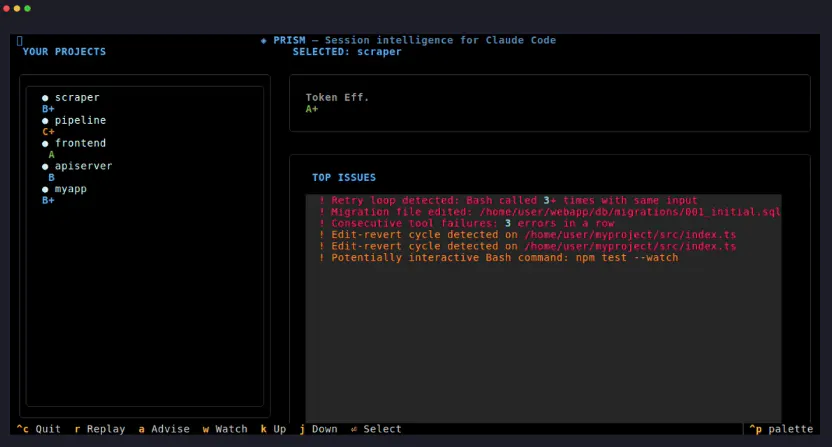Click the bullet icon beside myapp
The width and height of the screenshot is (832, 447).
[45, 190]
